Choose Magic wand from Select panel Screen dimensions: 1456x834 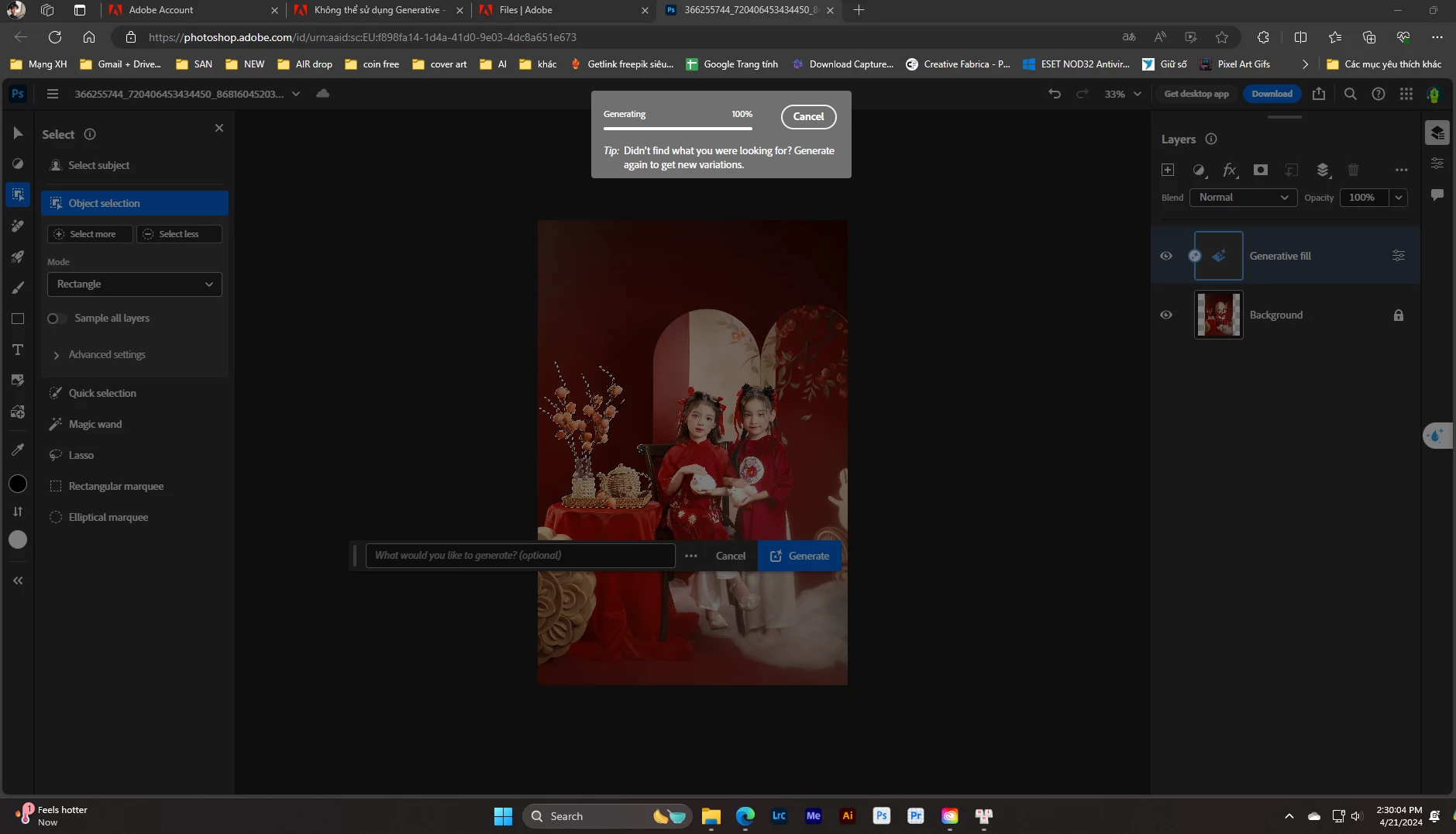coord(95,424)
